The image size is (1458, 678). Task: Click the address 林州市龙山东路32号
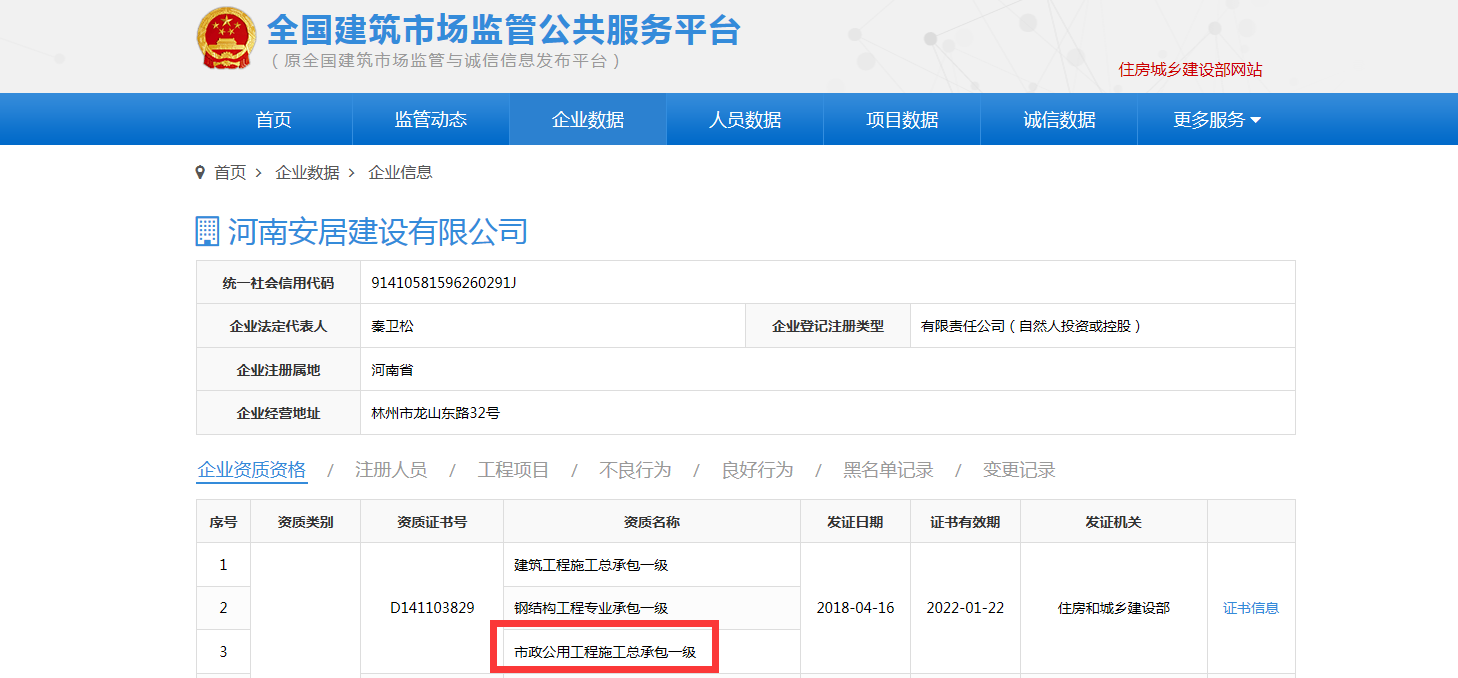pos(435,413)
